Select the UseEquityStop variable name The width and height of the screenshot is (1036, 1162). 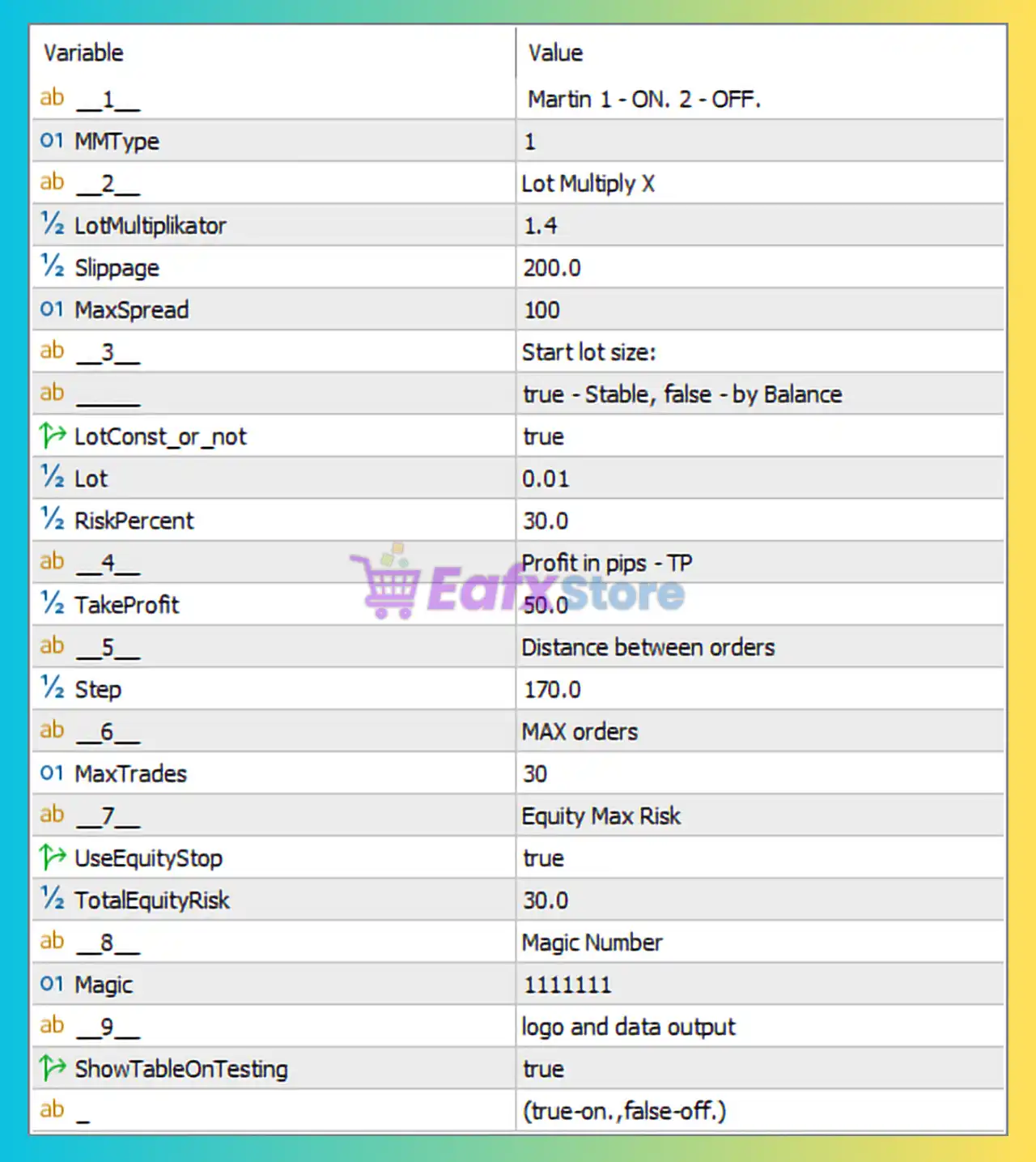coord(149,858)
